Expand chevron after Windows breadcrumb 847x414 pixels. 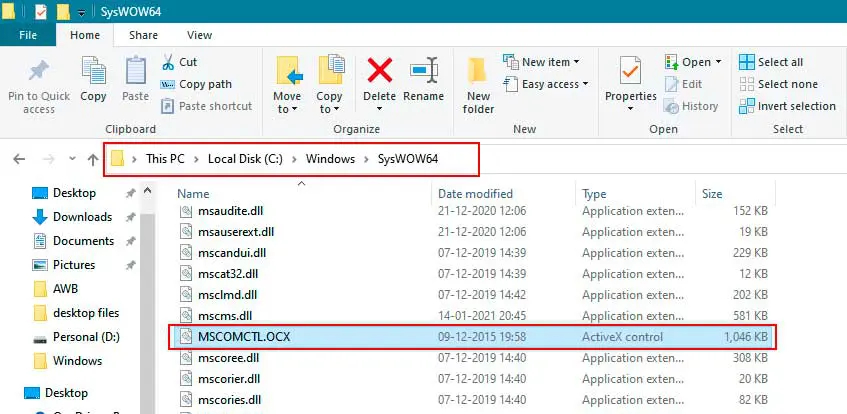(x=367, y=159)
